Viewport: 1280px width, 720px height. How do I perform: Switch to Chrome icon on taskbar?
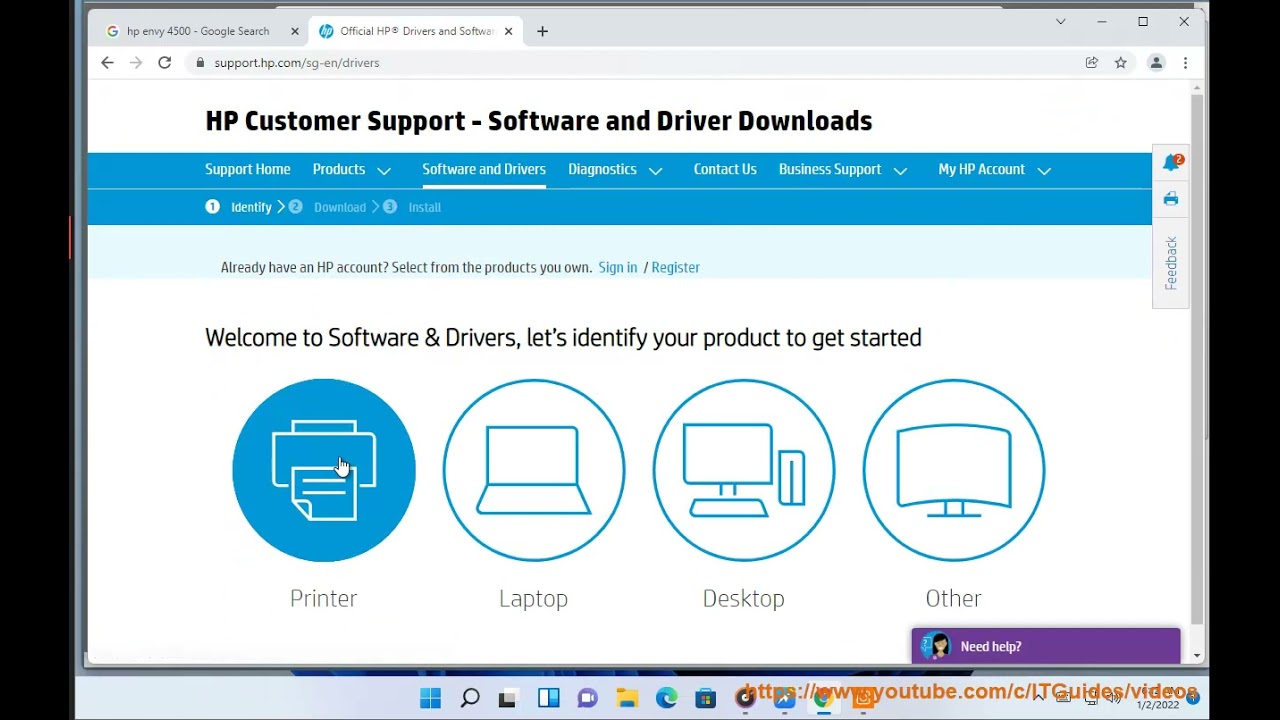click(x=823, y=698)
